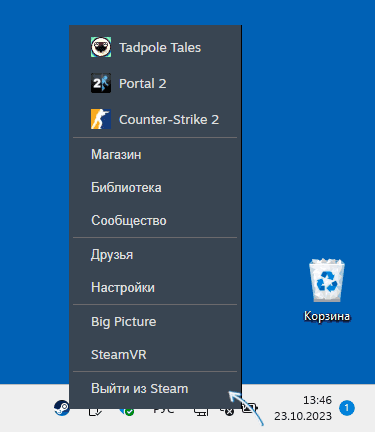Launch Tadpole Tales from Steam menu
The height and width of the screenshot is (432, 375).
pos(155,47)
